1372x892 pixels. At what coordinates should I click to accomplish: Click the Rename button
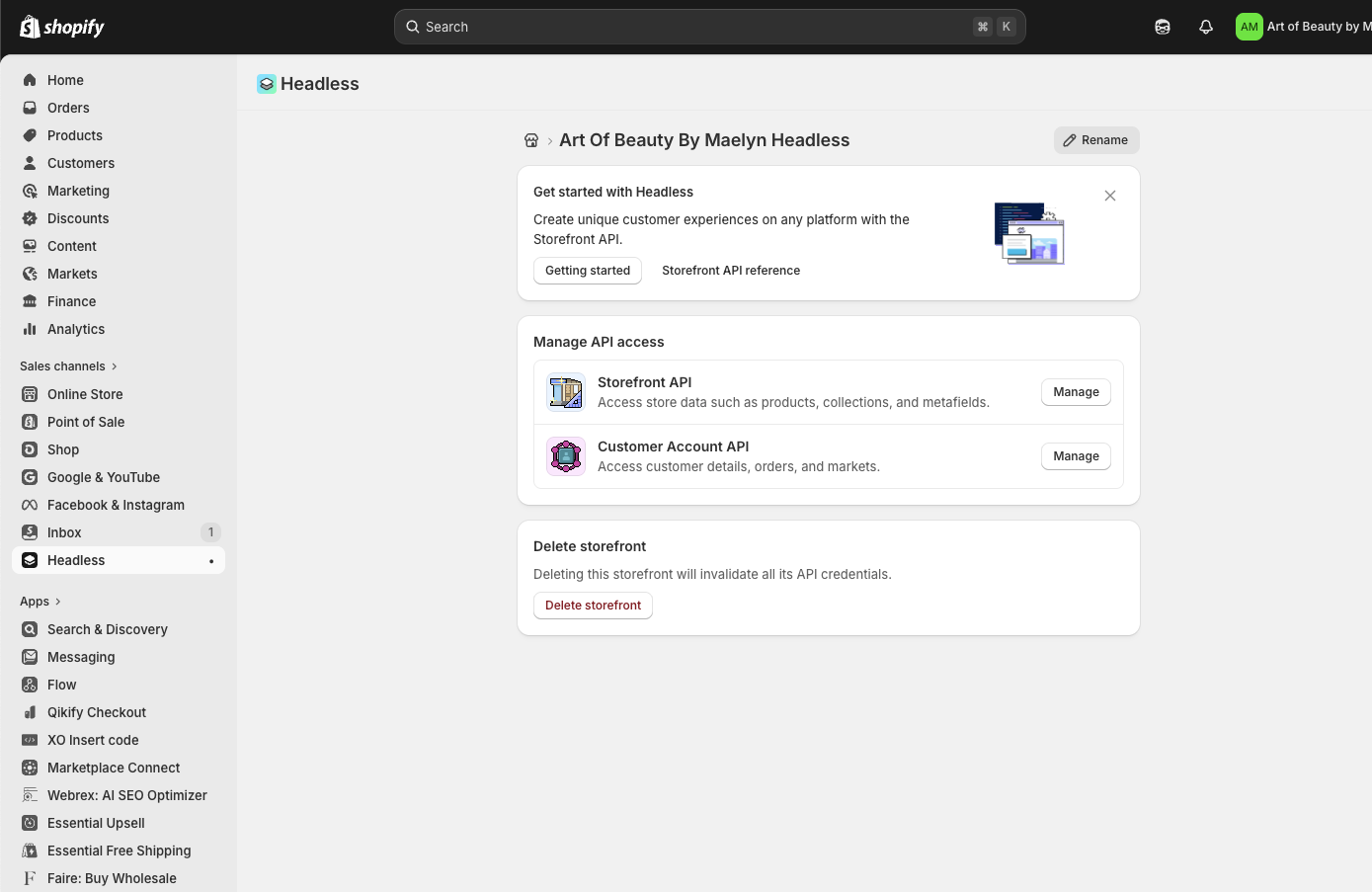coord(1096,140)
